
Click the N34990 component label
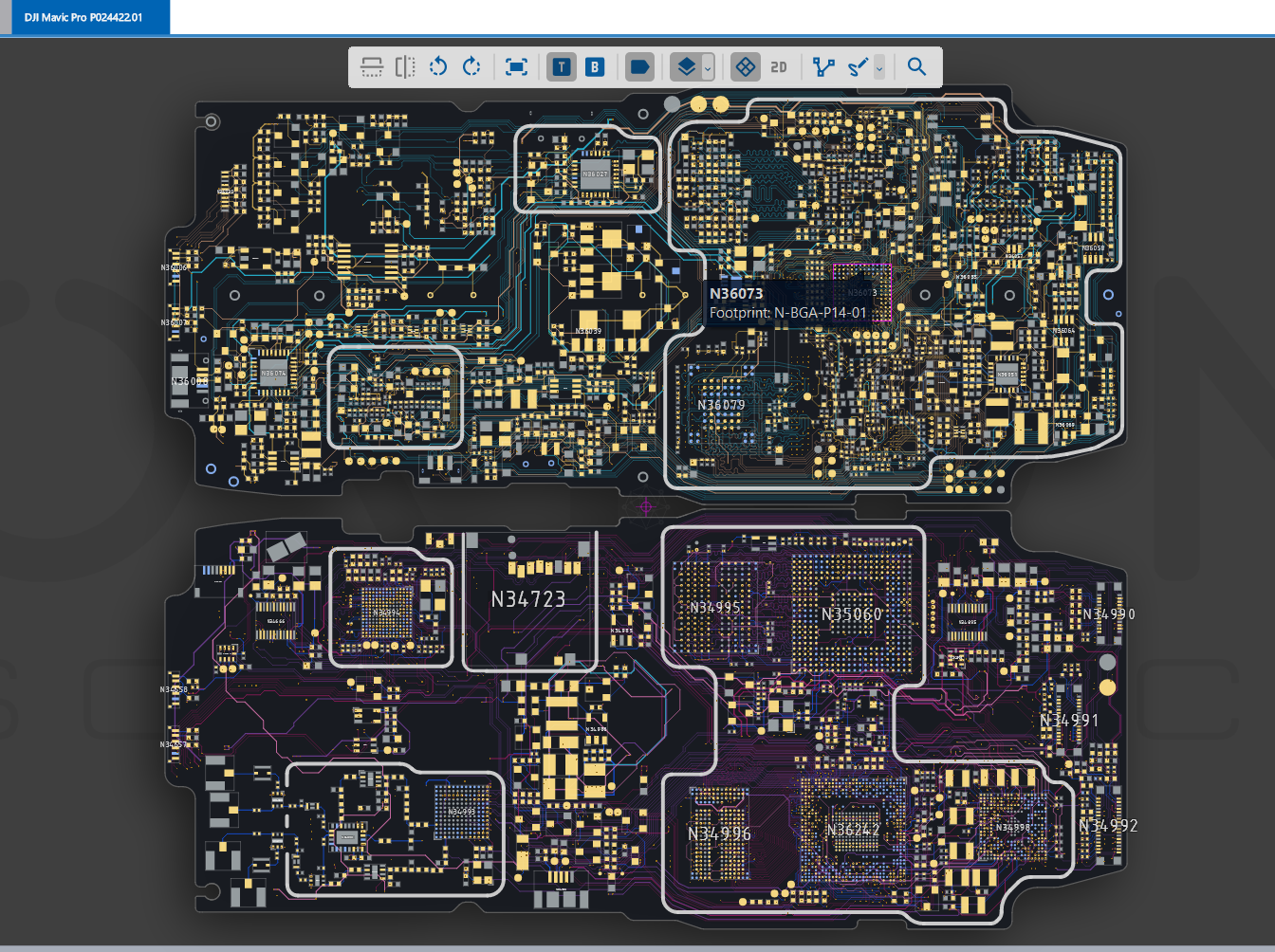click(x=1109, y=614)
